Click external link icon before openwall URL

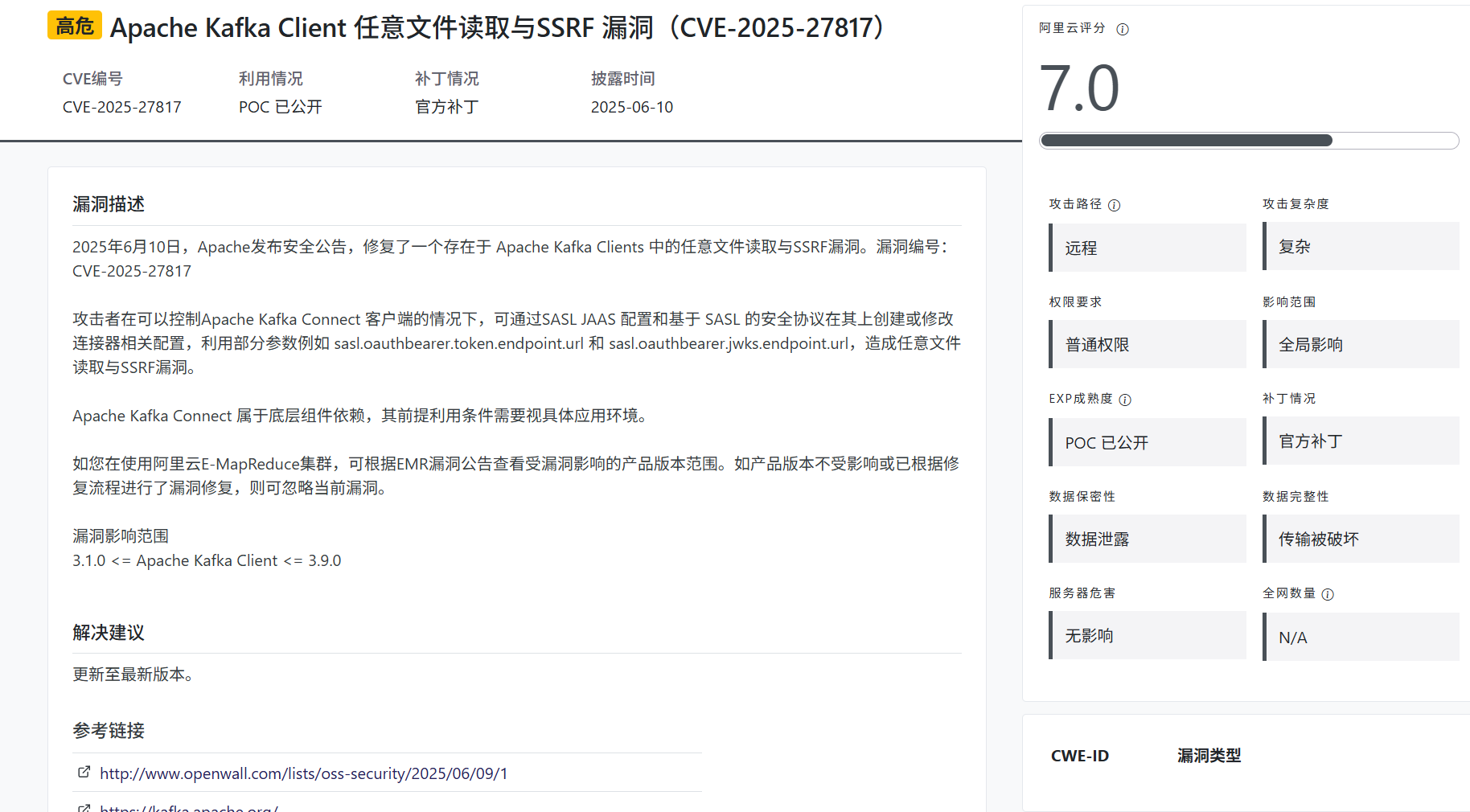[84, 772]
